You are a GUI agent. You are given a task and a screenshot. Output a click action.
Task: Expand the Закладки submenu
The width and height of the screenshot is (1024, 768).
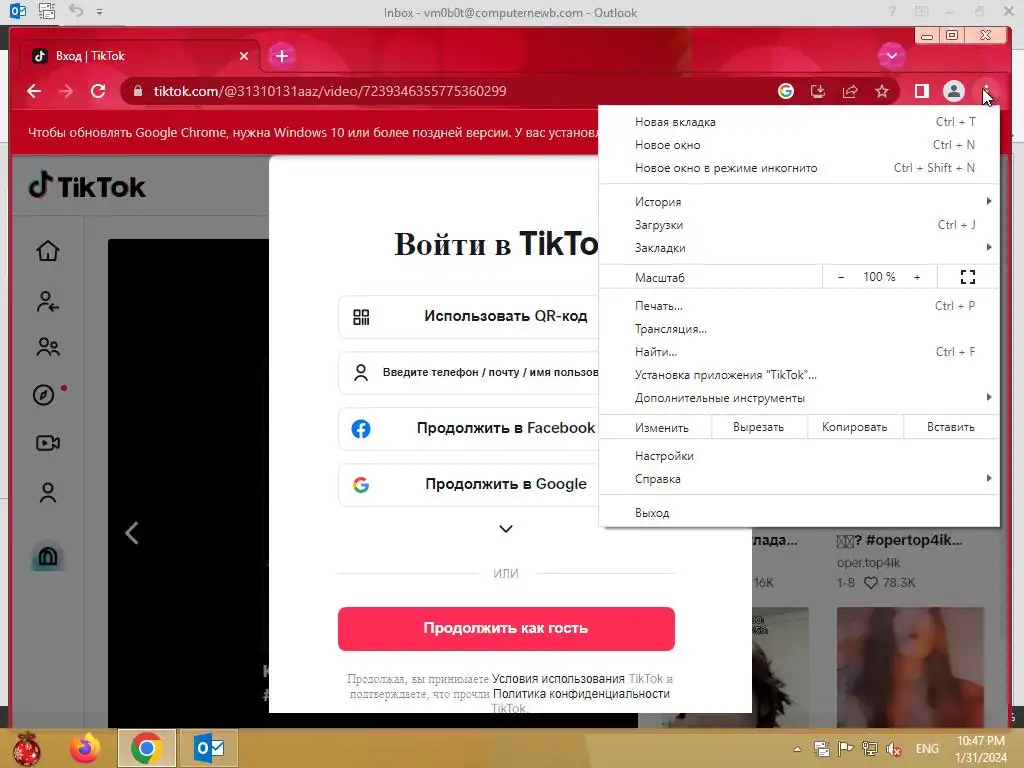(x=799, y=248)
